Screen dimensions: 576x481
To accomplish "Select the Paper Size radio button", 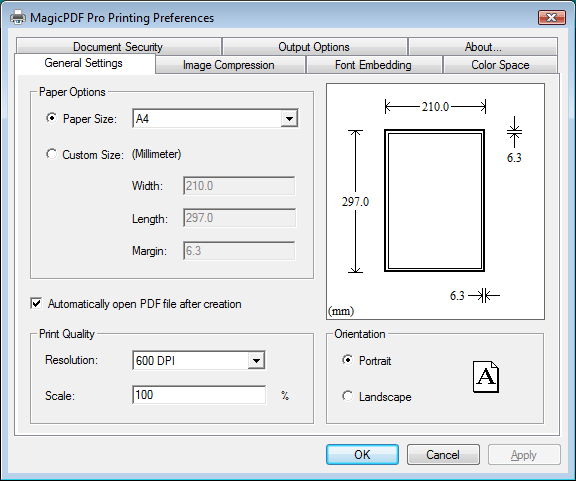I will (x=51, y=118).
